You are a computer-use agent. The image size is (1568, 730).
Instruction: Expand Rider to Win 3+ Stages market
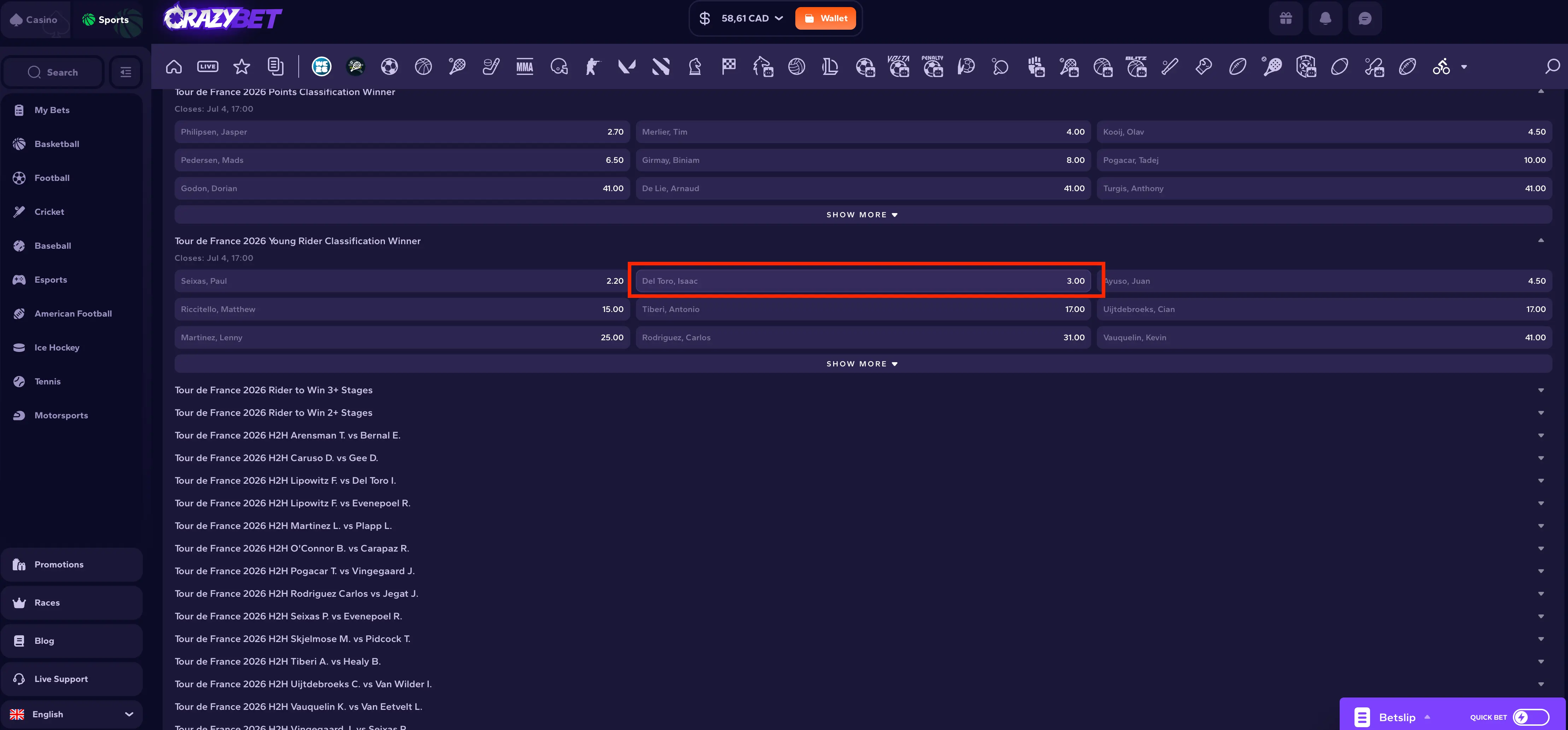pos(862,390)
